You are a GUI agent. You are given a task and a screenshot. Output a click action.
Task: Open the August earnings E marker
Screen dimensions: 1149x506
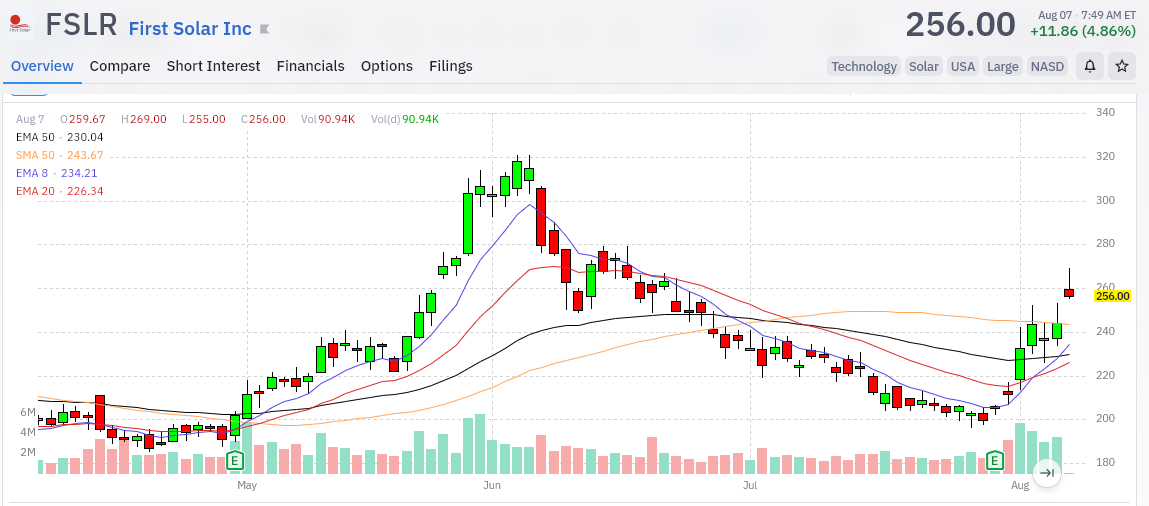tap(994, 461)
